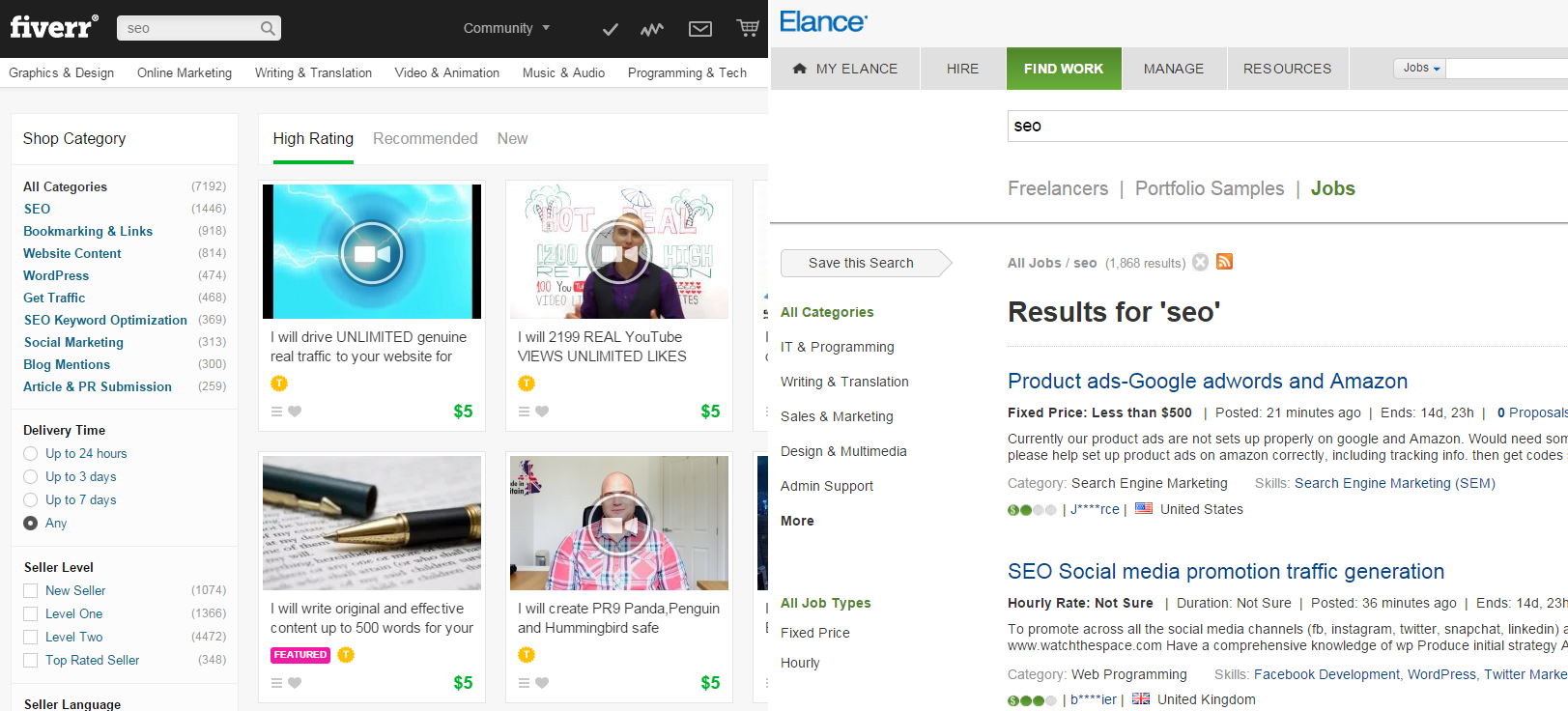
Task: Switch to Portfolio Samples results
Action: (1210, 188)
